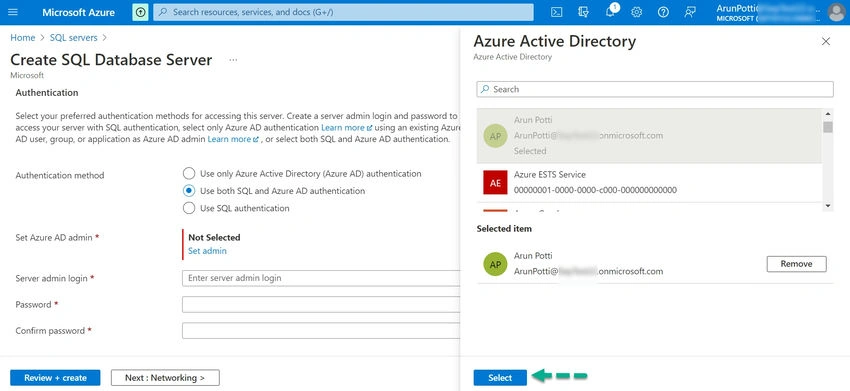The image size is (850, 391).
Task: Open the Directories and subscriptions filter icon
Action: coord(583,12)
